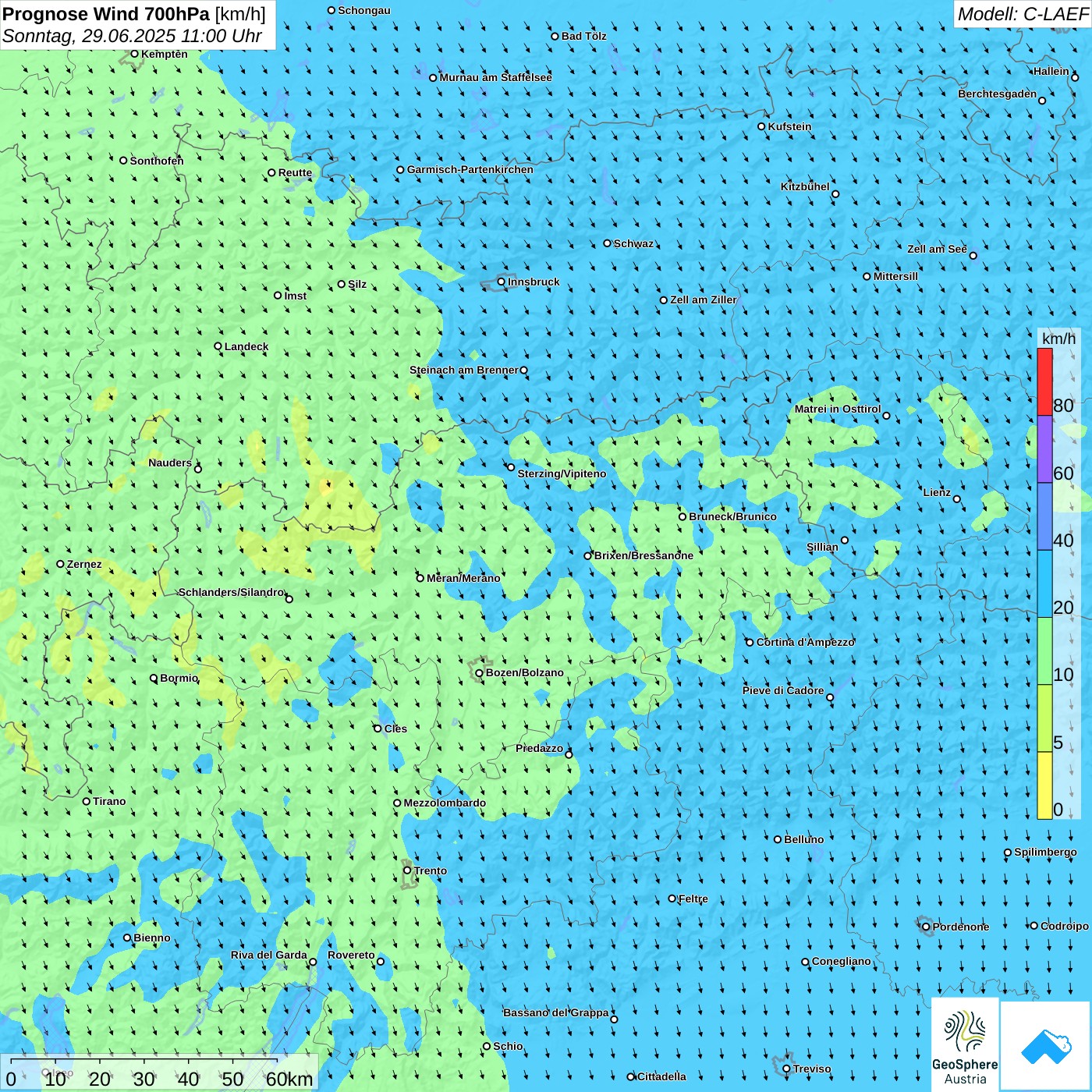Click the title 'Prognose Wind 700hPa [km/h]'
The height and width of the screenshot is (1092, 1092).
[x=134, y=14]
